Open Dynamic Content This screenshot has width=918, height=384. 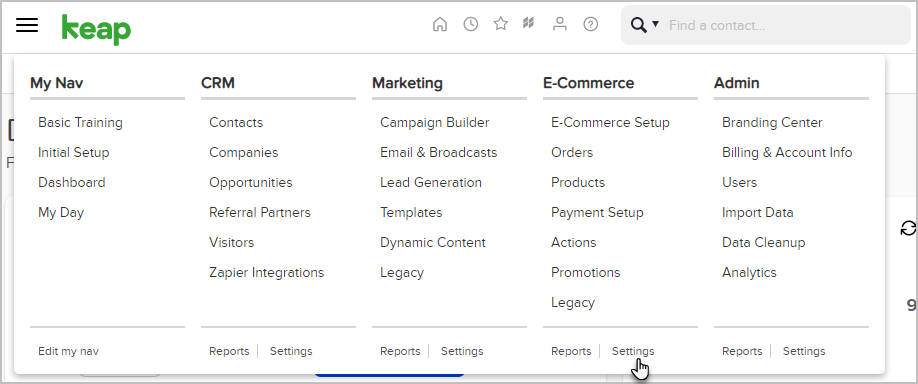click(x=433, y=242)
